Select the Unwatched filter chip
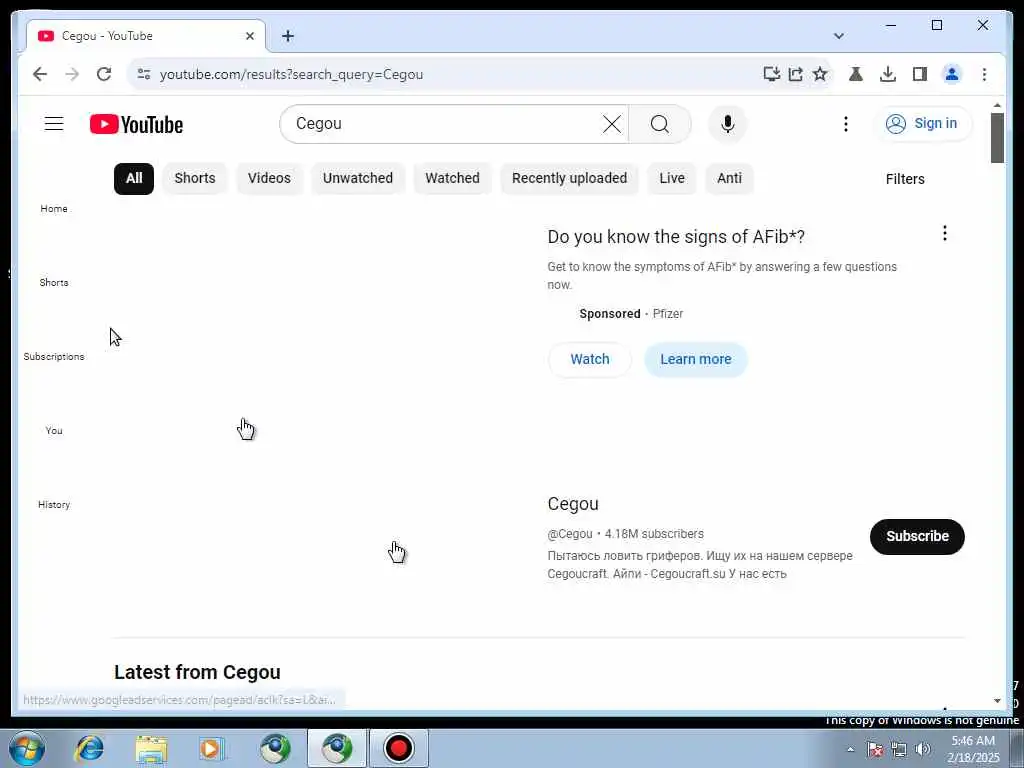The height and width of the screenshot is (768, 1024). (x=358, y=178)
